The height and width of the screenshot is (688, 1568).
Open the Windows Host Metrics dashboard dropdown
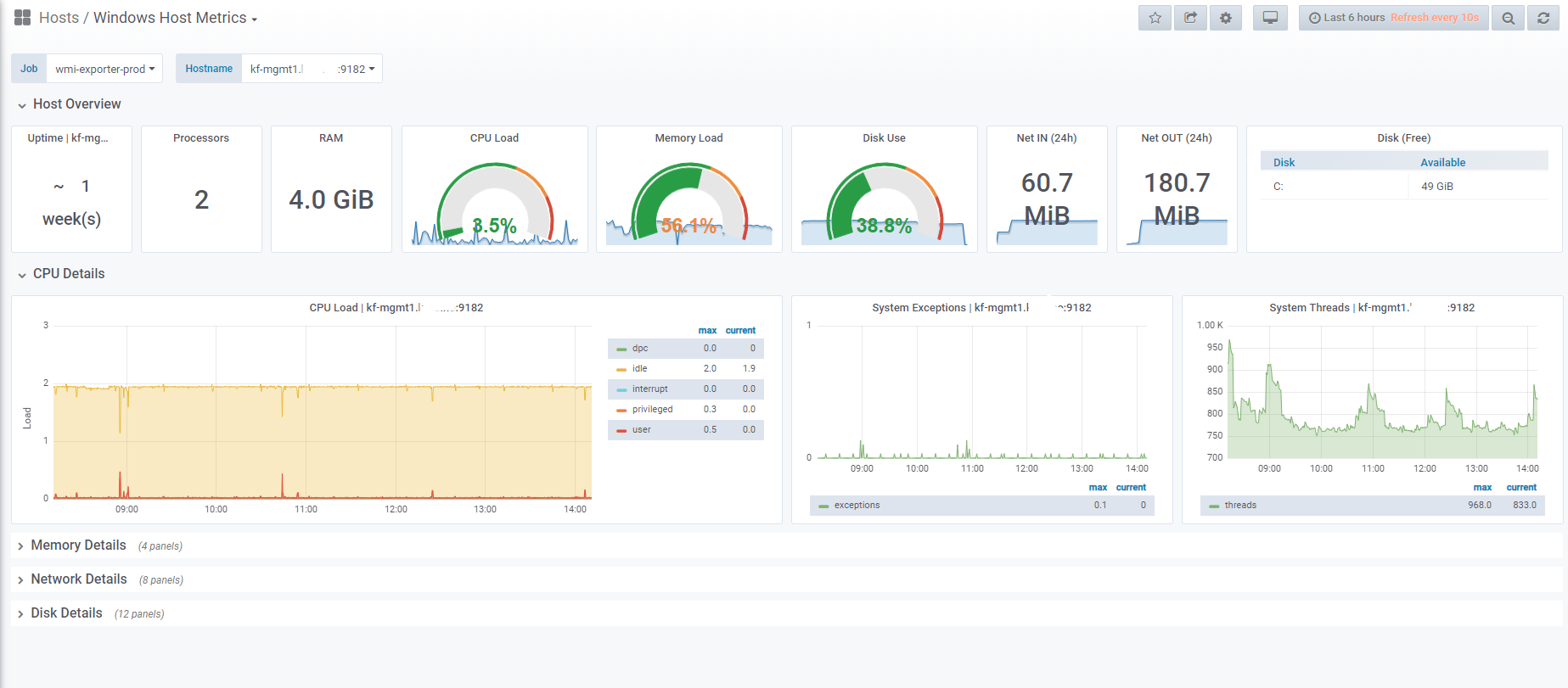[175, 18]
